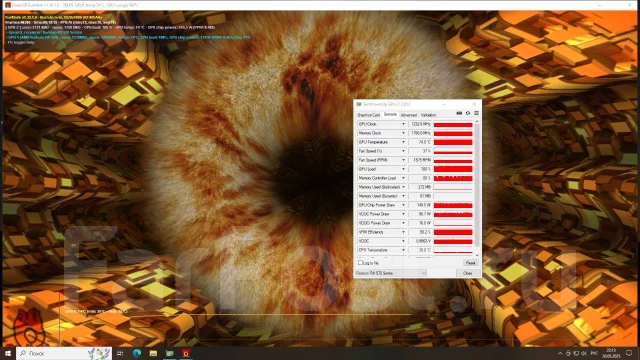Image resolution: width=640 pixels, height=360 pixels.
Task: Open the Advanced tab
Action: (x=409, y=115)
